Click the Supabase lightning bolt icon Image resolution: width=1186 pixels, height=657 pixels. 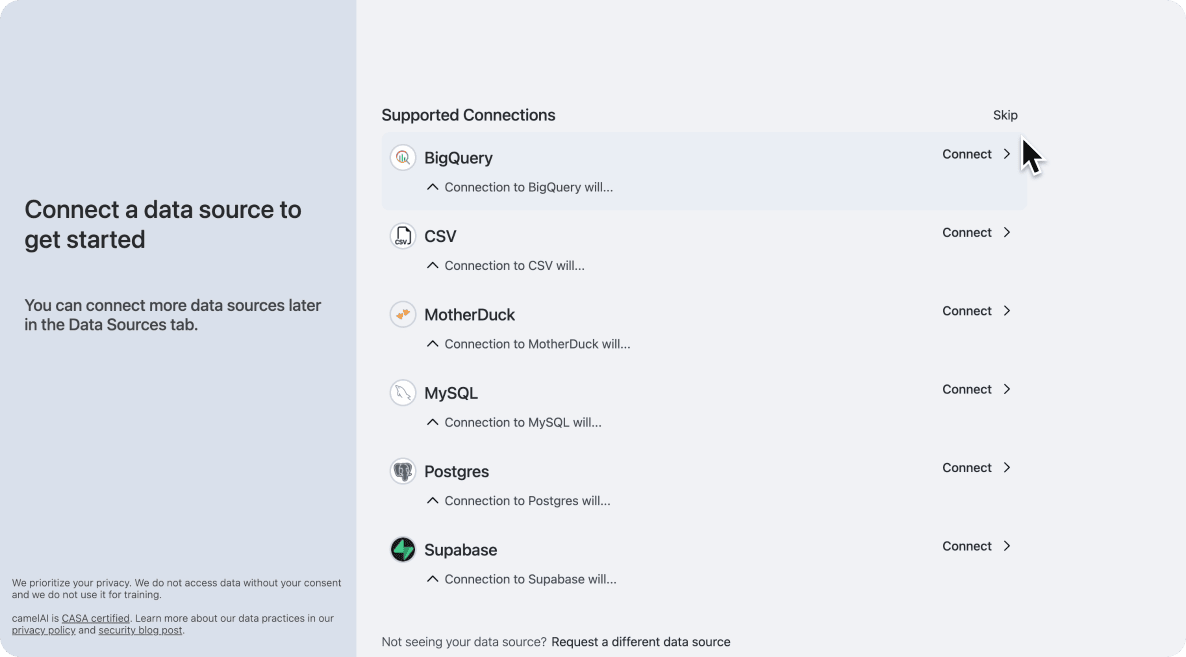pos(402,549)
